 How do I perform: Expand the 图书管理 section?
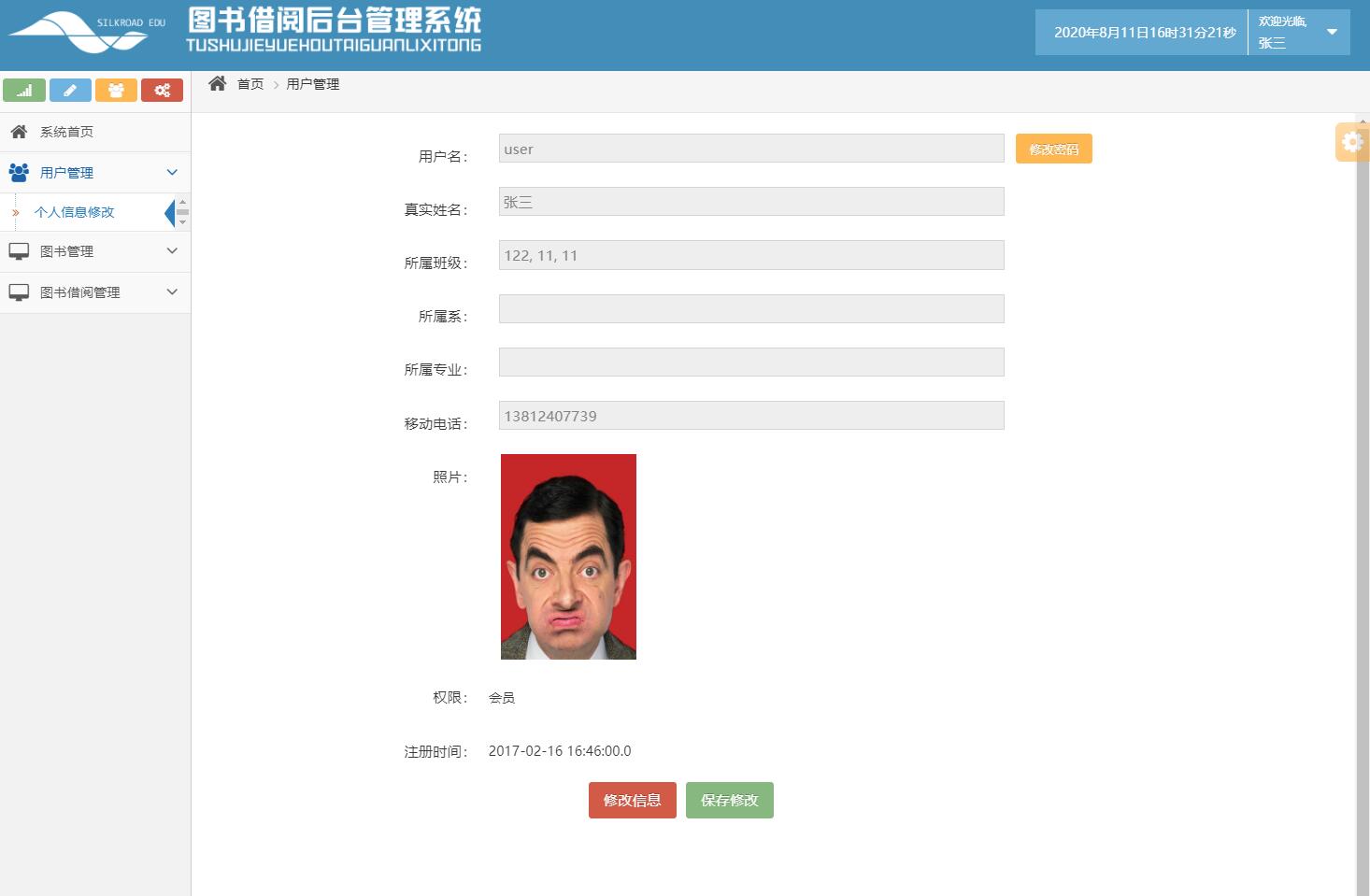[x=171, y=251]
